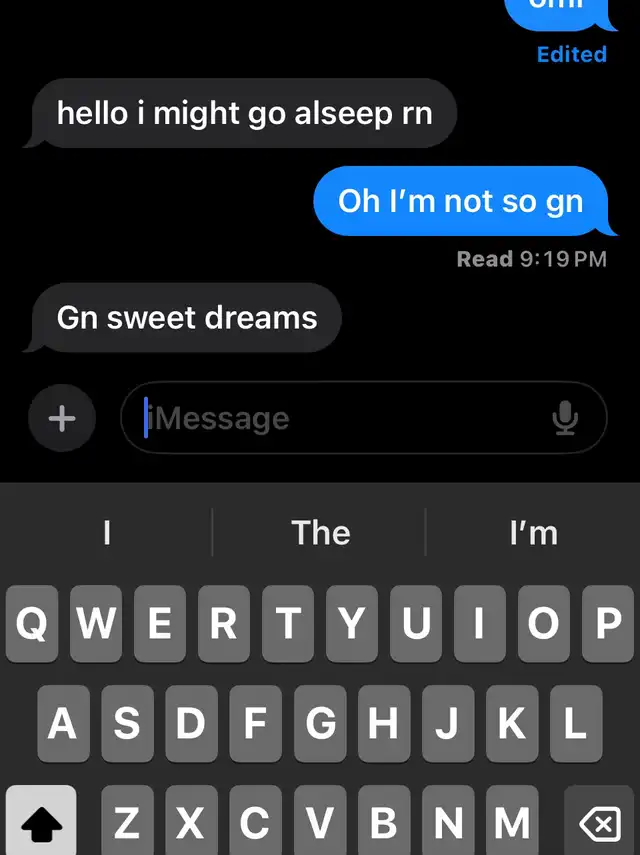This screenshot has height=855, width=640.
Task: Tap the "Gn sweet dreams" message bubble
Action: pyautogui.click(x=186, y=317)
